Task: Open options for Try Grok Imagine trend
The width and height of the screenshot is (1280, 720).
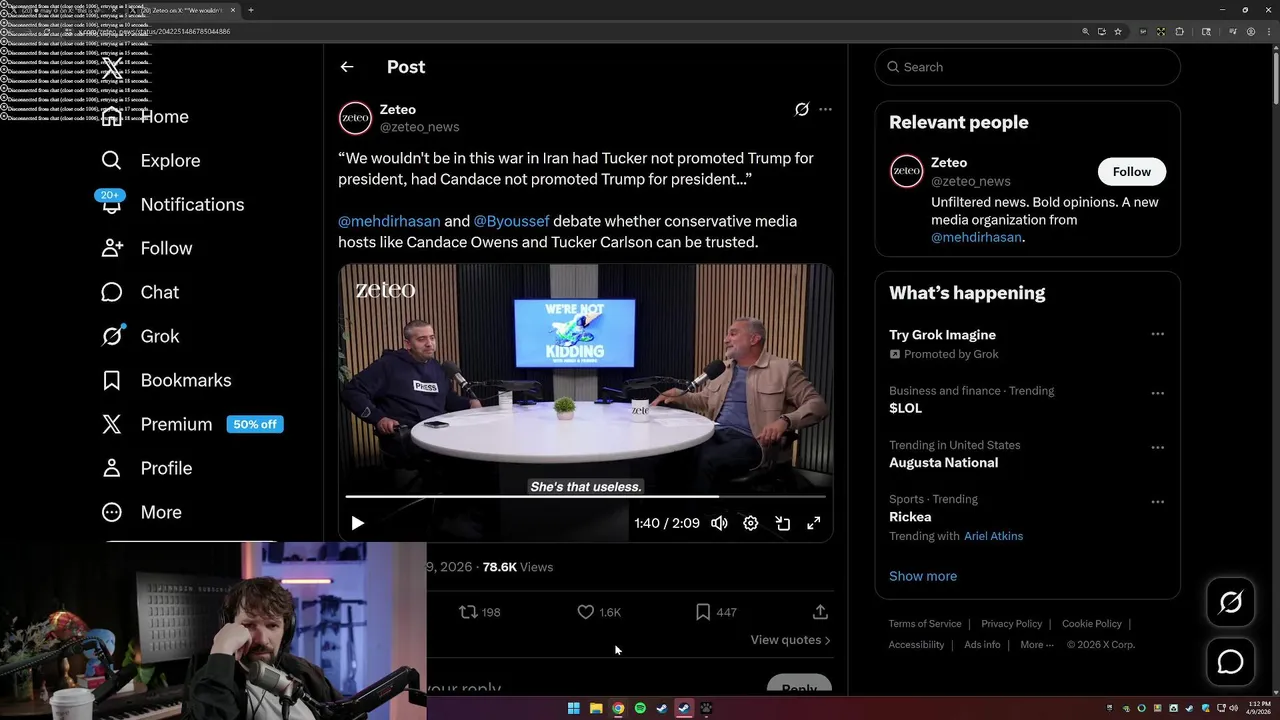Action: pos(1157,334)
